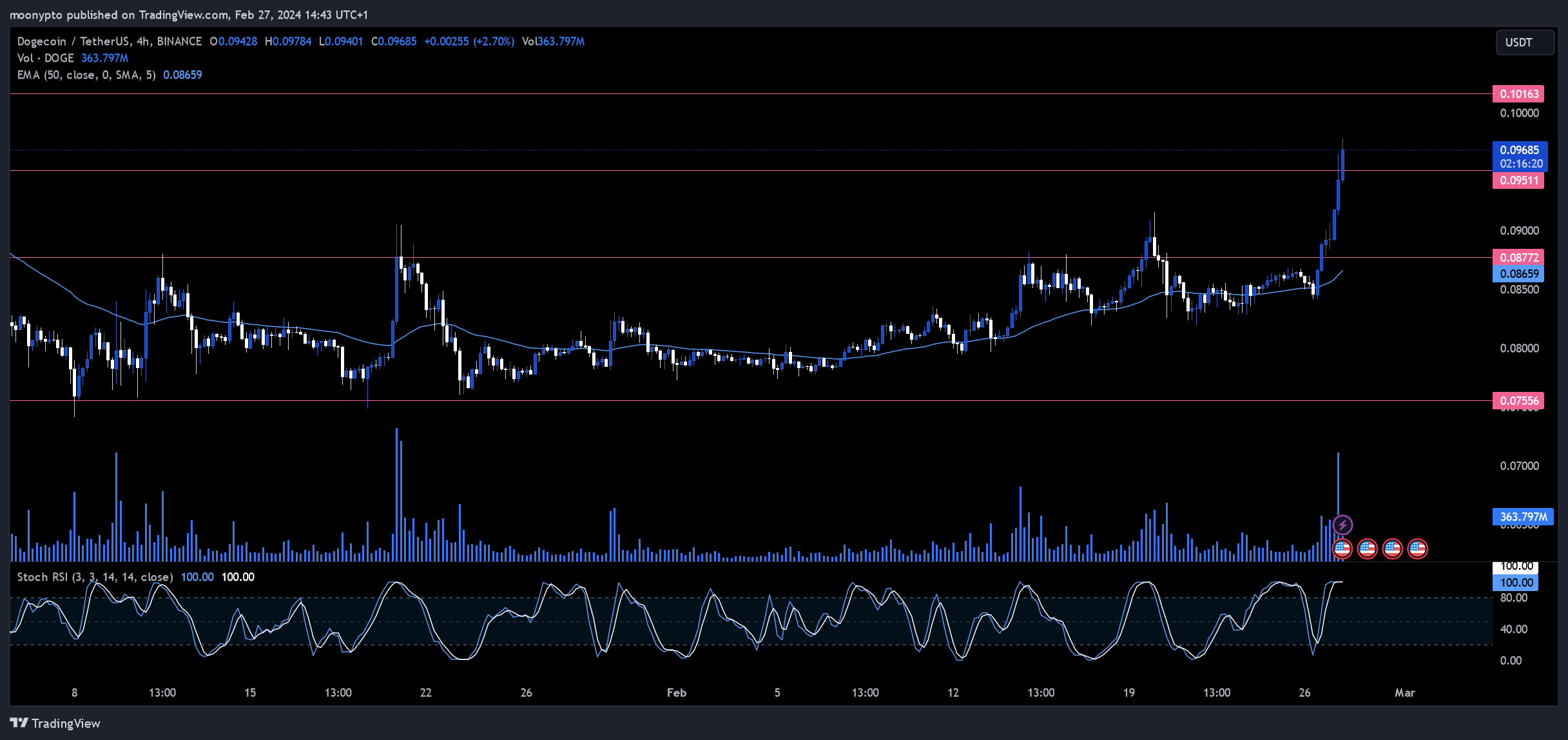Open the rightmost US flag event icon
The height and width of the screenshot is (740, 1568).
coord(1418,549)
